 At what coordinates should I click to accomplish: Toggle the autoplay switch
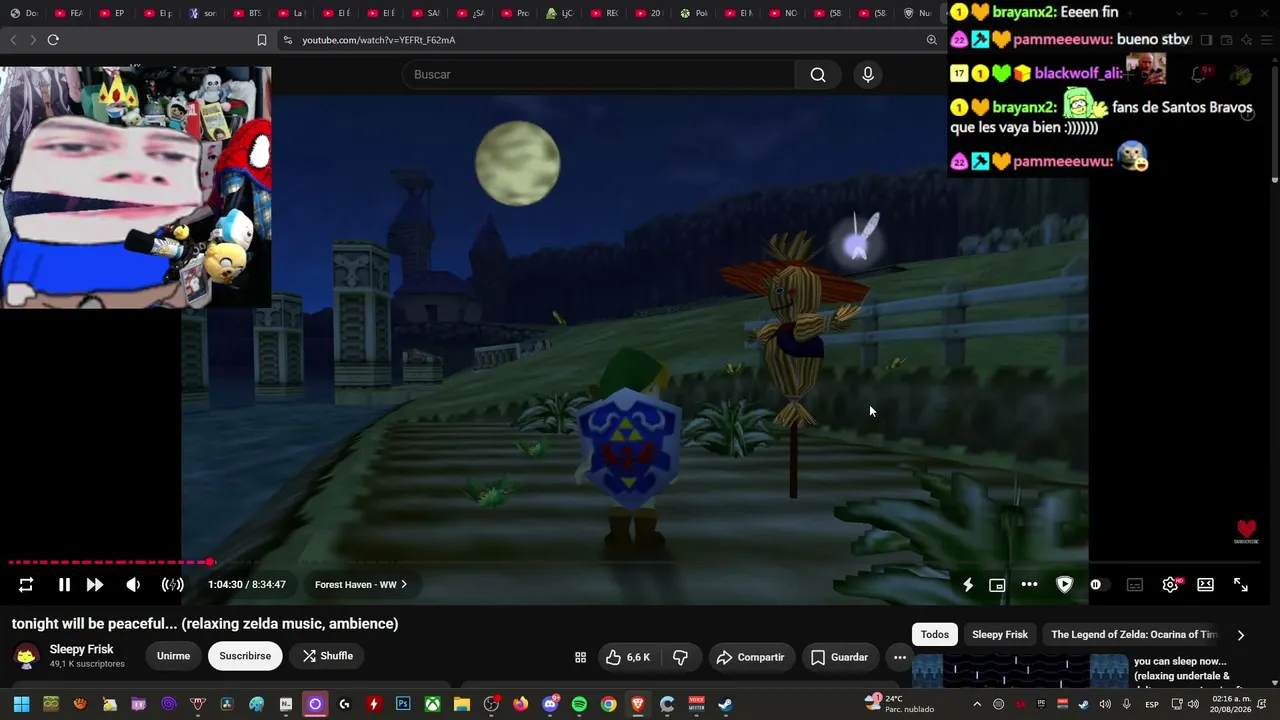(1099, 585)
